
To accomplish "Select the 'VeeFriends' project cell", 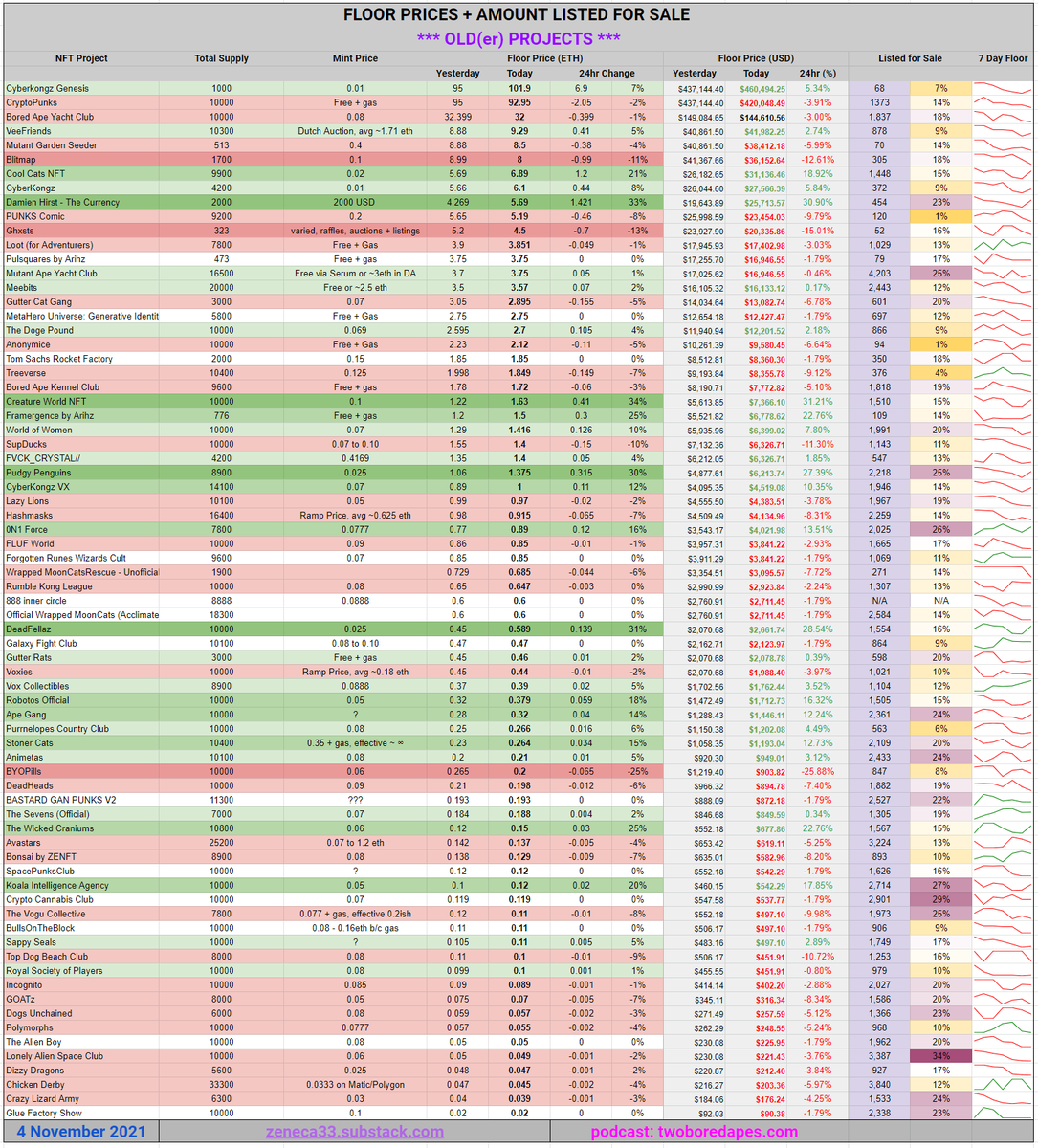I will coord(80,131).
